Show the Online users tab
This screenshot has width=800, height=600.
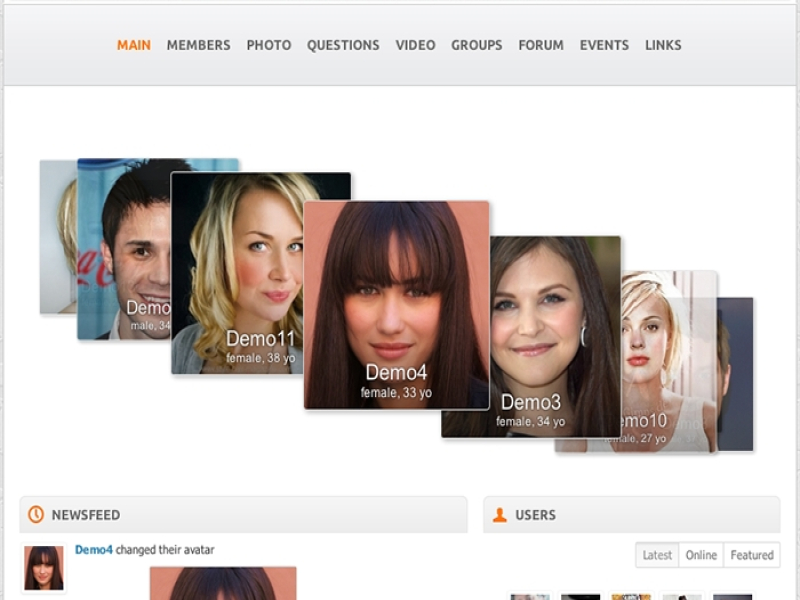click(x=701, y=555)
